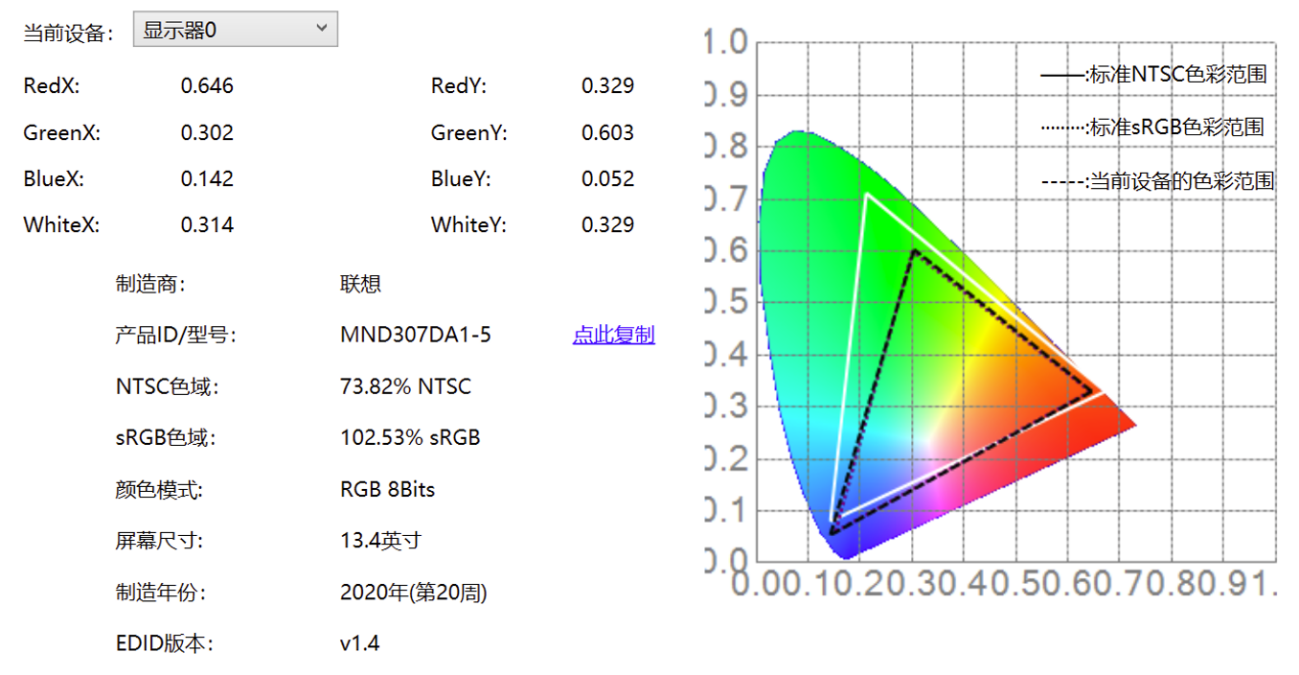Select the GreenX value 0.302
Screen dimensions: 1299x675
[x=207, y=132]
